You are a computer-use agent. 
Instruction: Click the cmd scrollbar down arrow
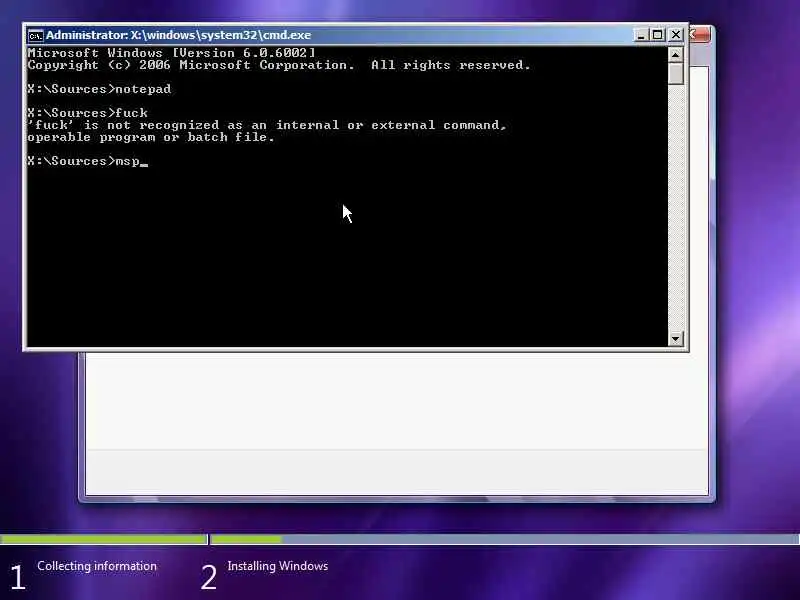click(676, 338)
